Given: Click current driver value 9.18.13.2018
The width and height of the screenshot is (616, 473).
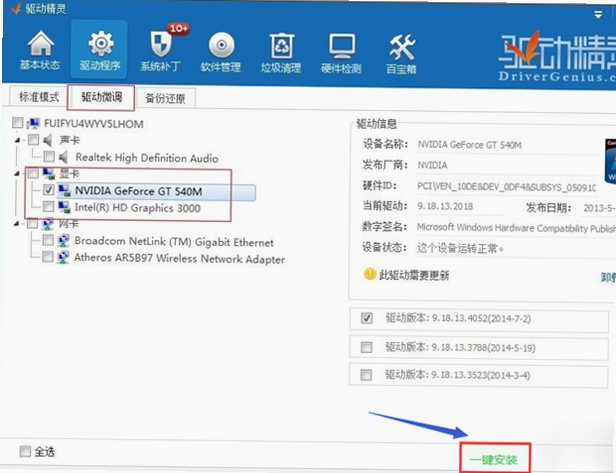Looking at the screenshot, I should point(445,206).
